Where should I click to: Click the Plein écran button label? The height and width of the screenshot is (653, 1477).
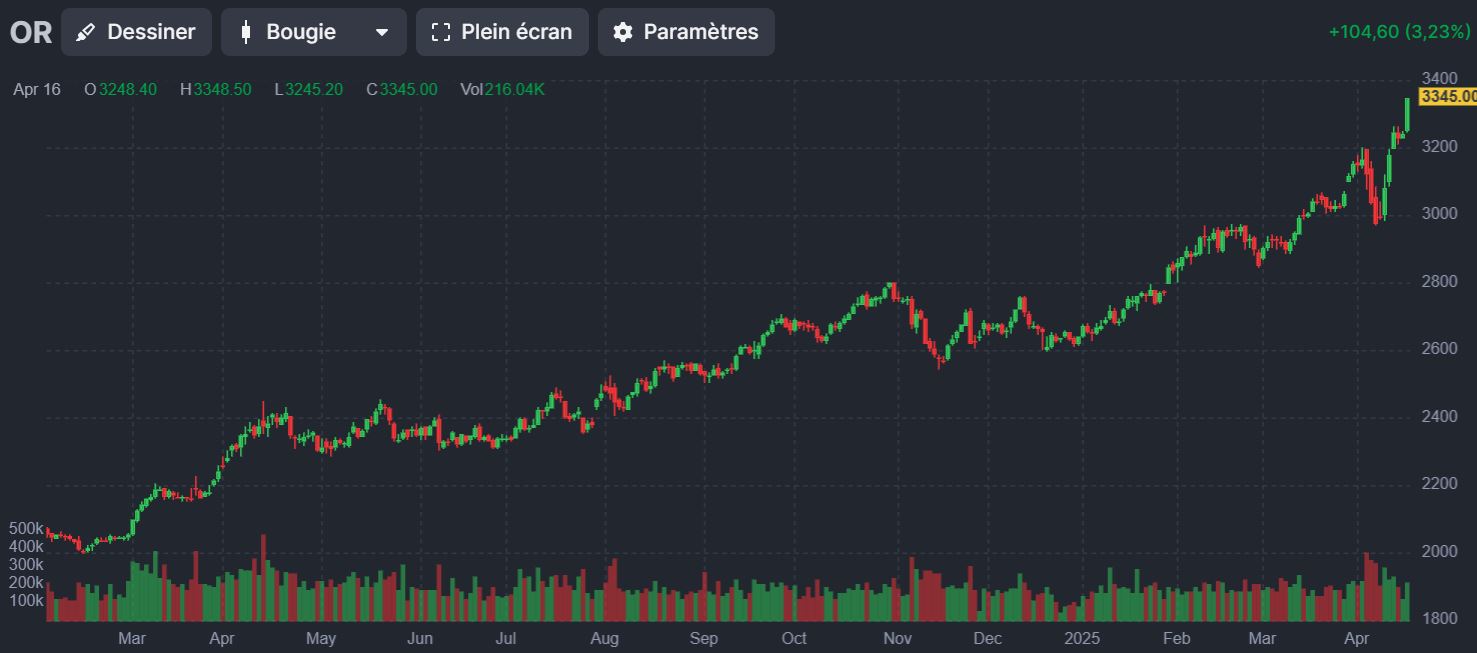click(516, 32)
